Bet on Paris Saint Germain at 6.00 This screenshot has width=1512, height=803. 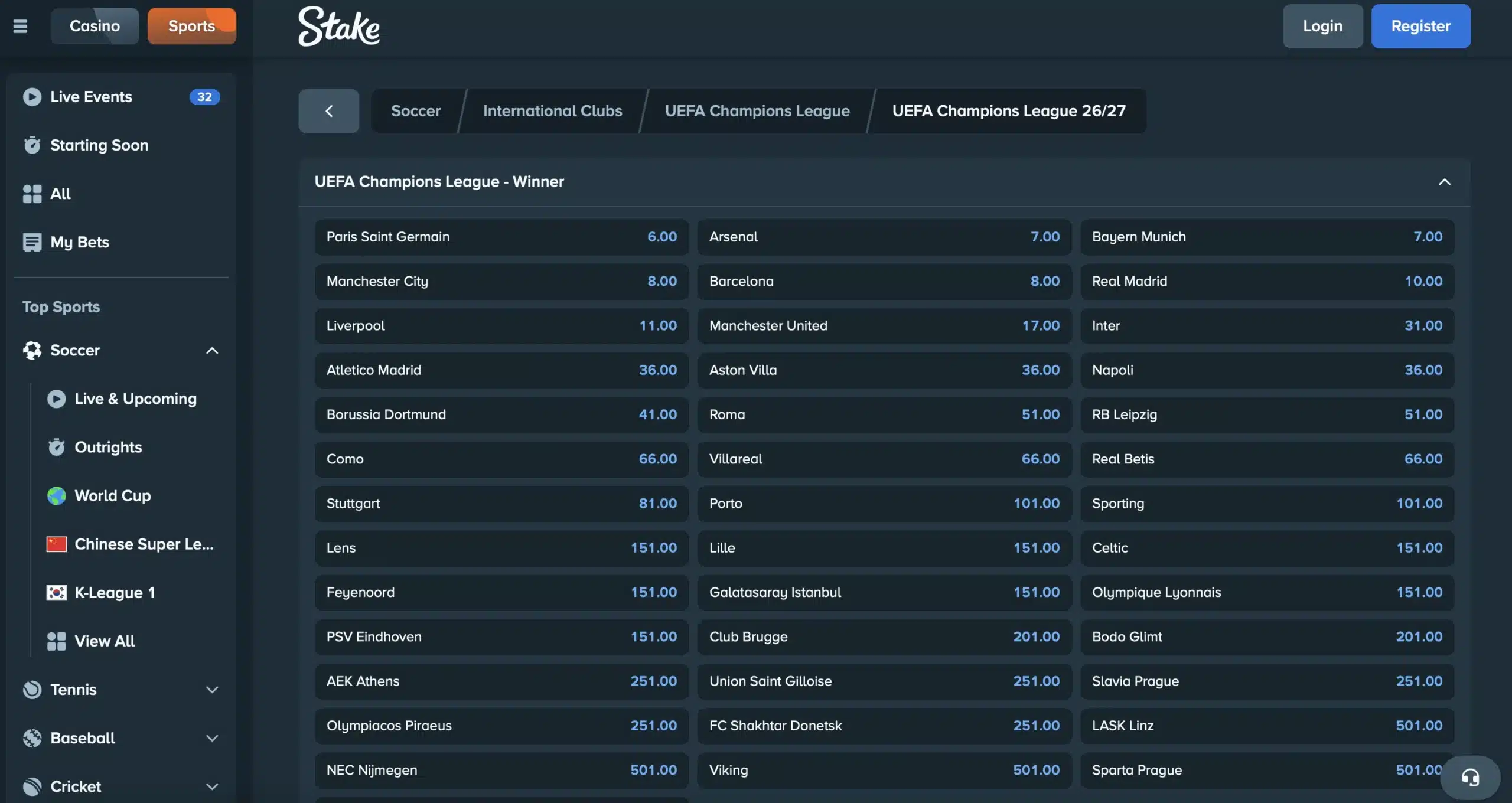[x=501, y=237]
